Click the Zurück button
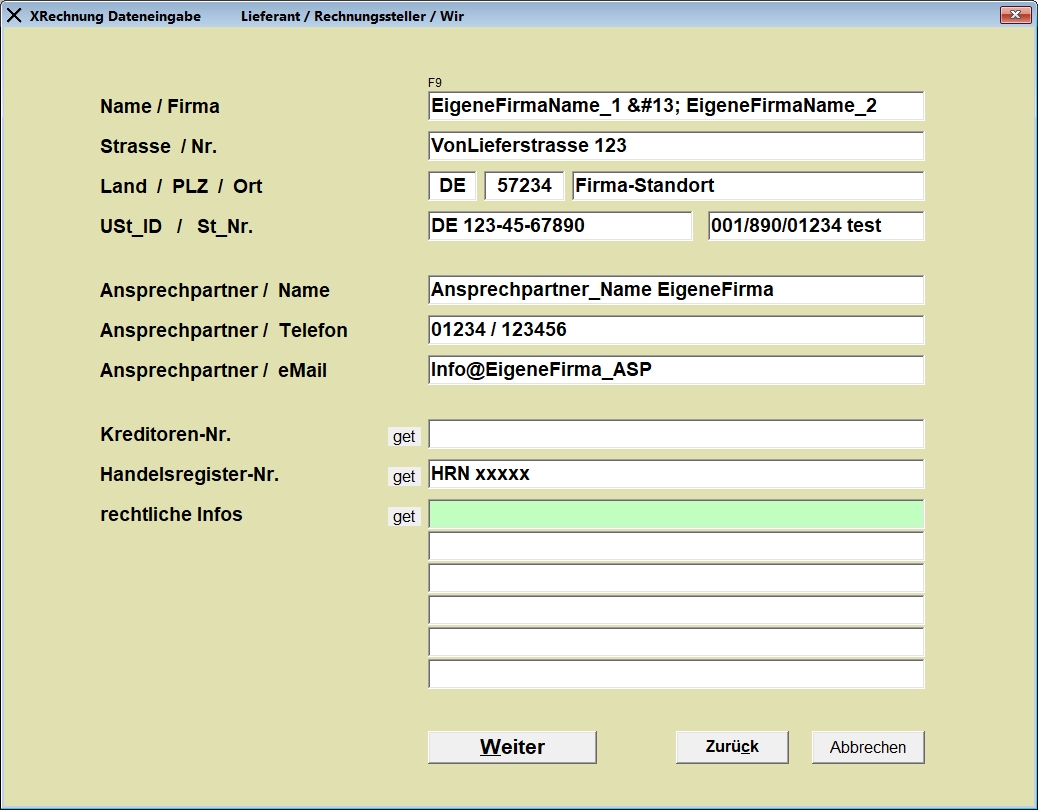Viewport: 1038px width, 810px height. coord(732,747)
